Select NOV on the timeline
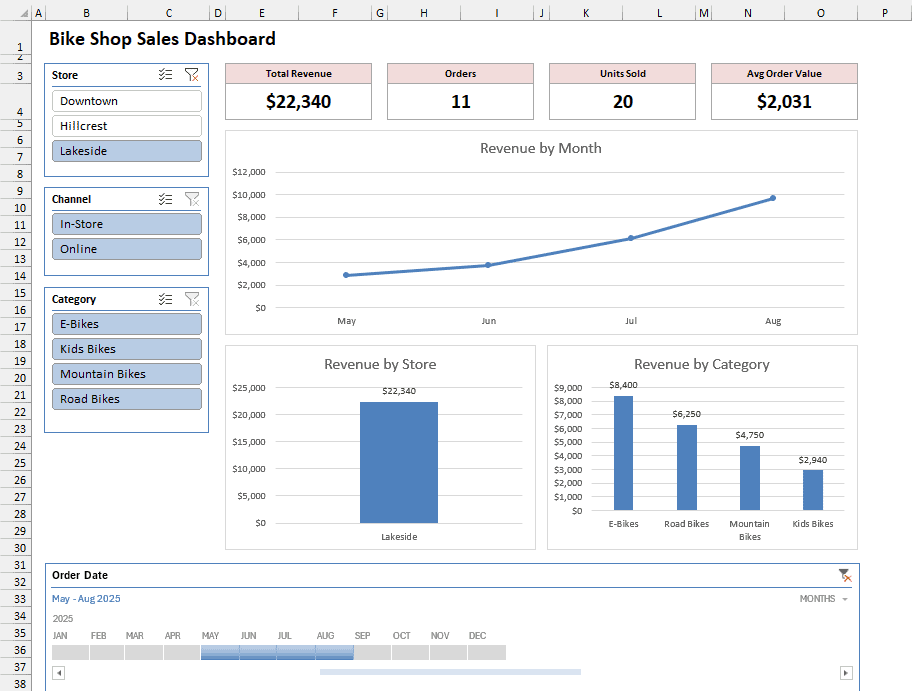The height and width of the screenshot is (691, 912). 448,652
